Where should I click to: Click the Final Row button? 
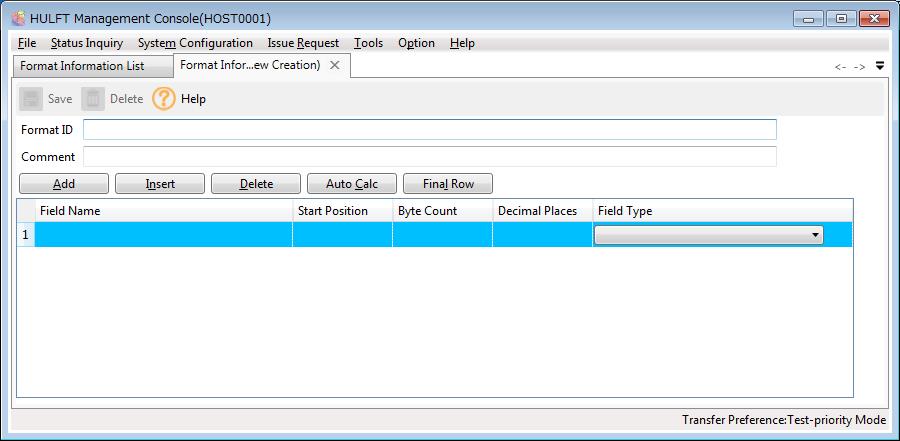(x=448, y=184)
